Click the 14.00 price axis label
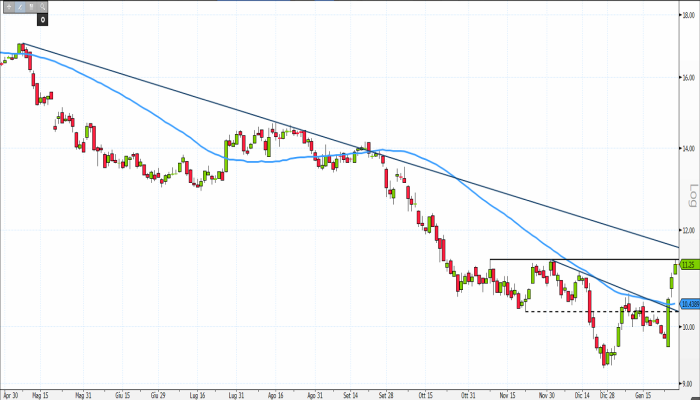 point(688,148)
